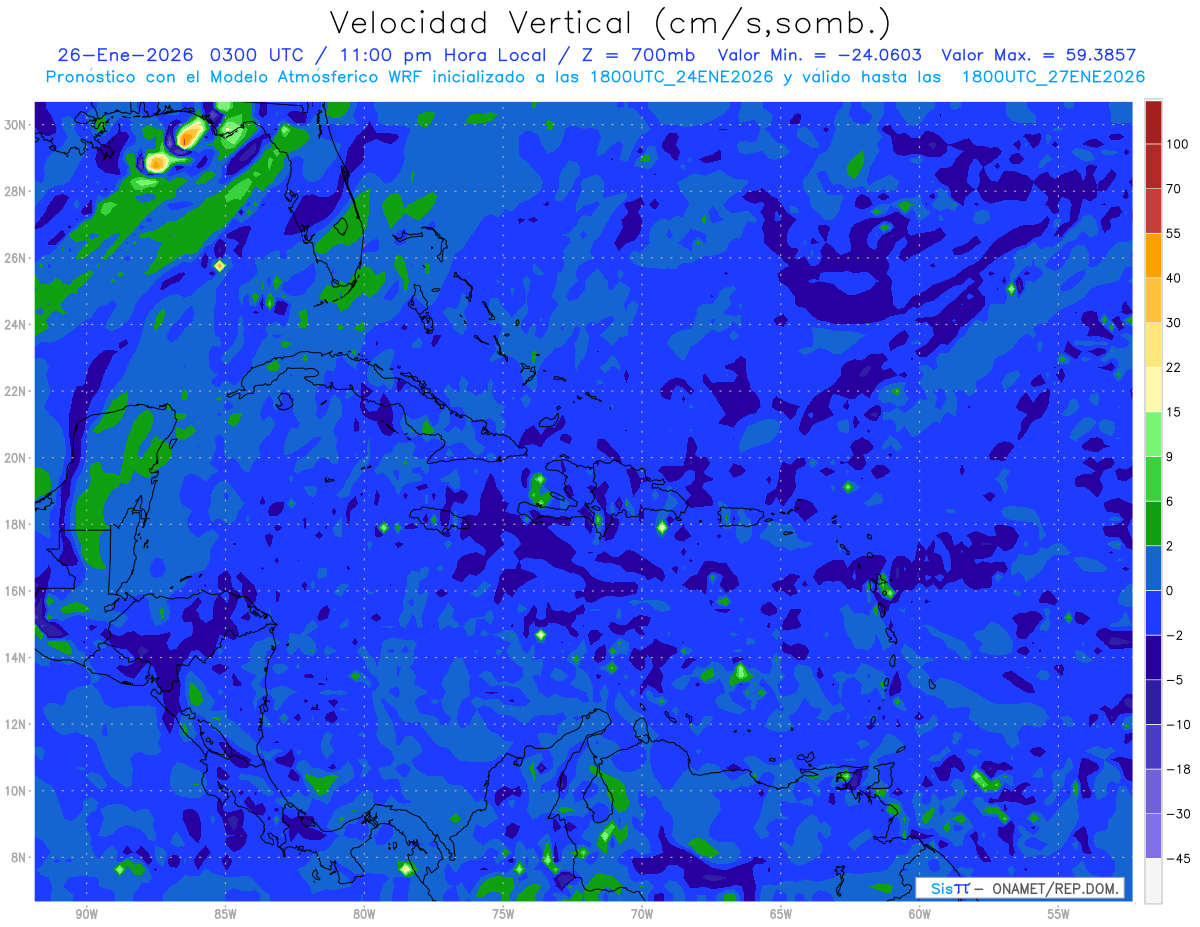Click colorbar segment between -30 and -18
1200x927 pixels.
1153,791
